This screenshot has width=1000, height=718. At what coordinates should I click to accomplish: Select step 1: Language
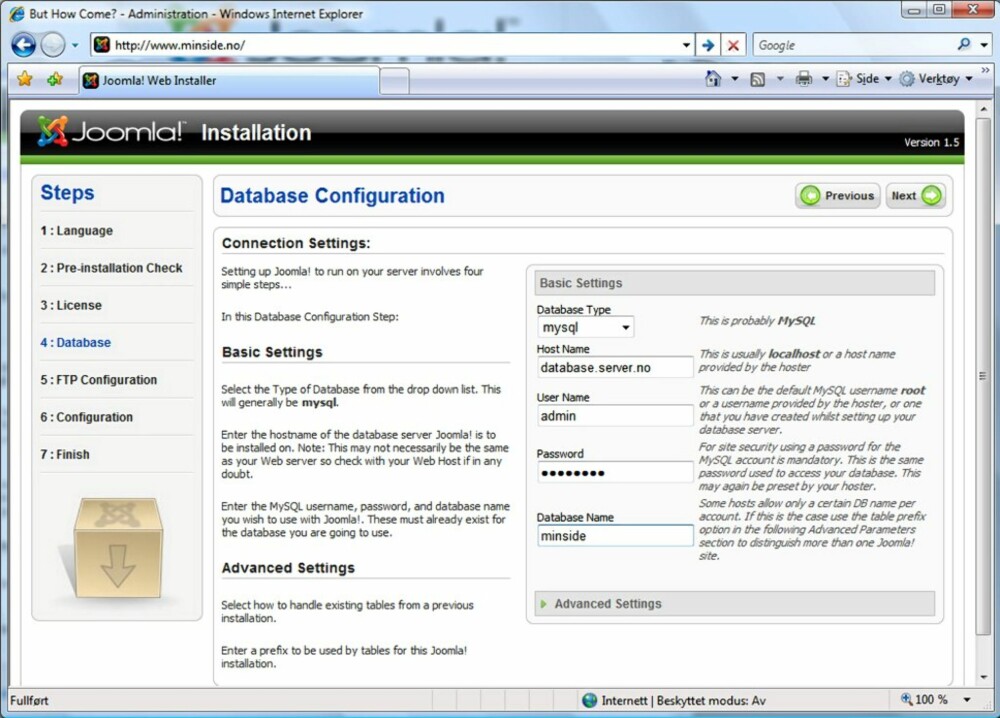tap(77, 231)
